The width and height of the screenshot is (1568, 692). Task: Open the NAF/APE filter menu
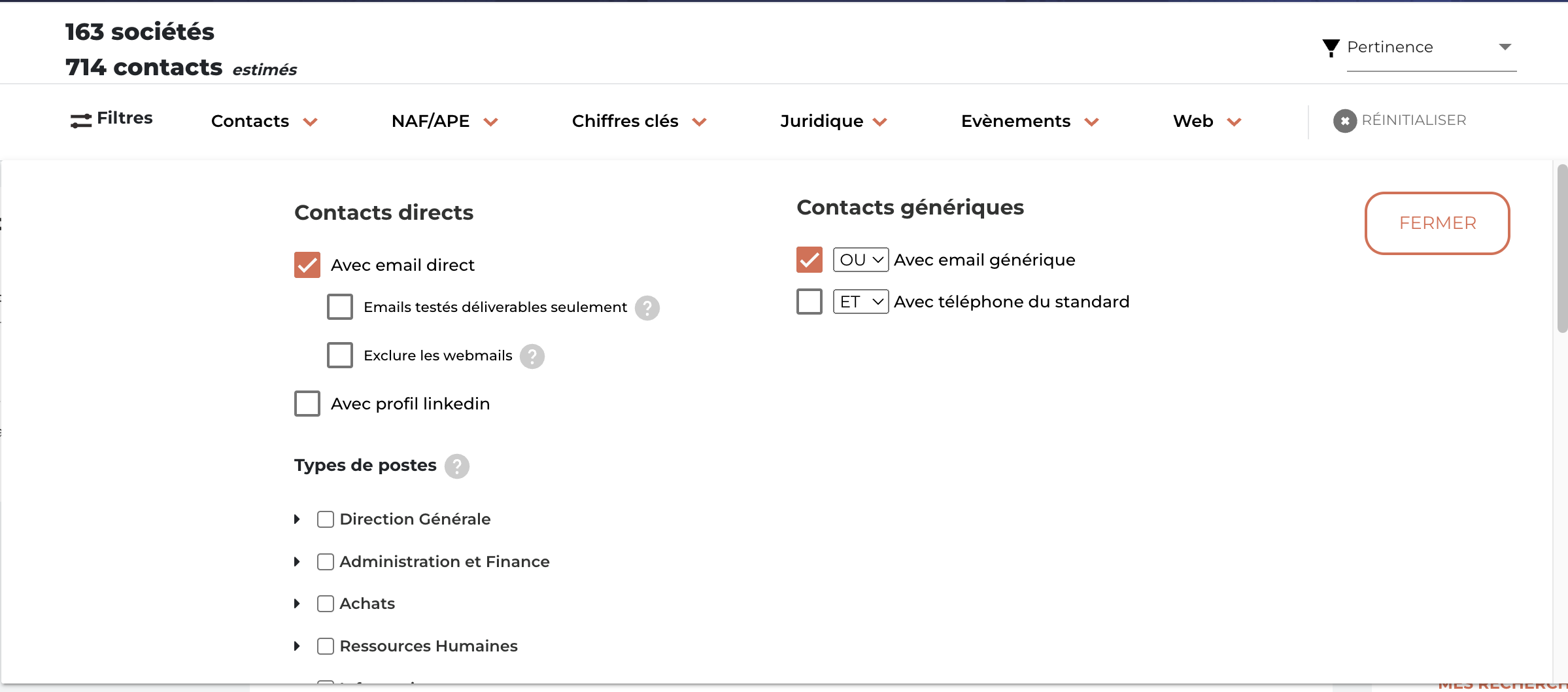click(x=445, y=121)
